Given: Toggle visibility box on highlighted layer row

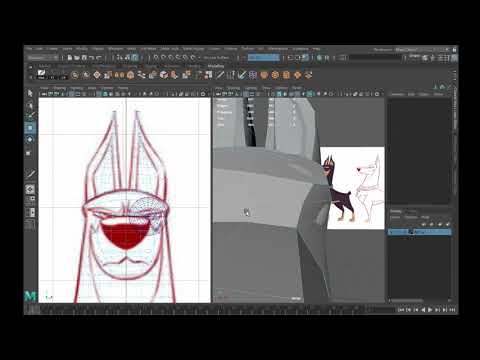Looking at the screenshot, I should 392,232.
